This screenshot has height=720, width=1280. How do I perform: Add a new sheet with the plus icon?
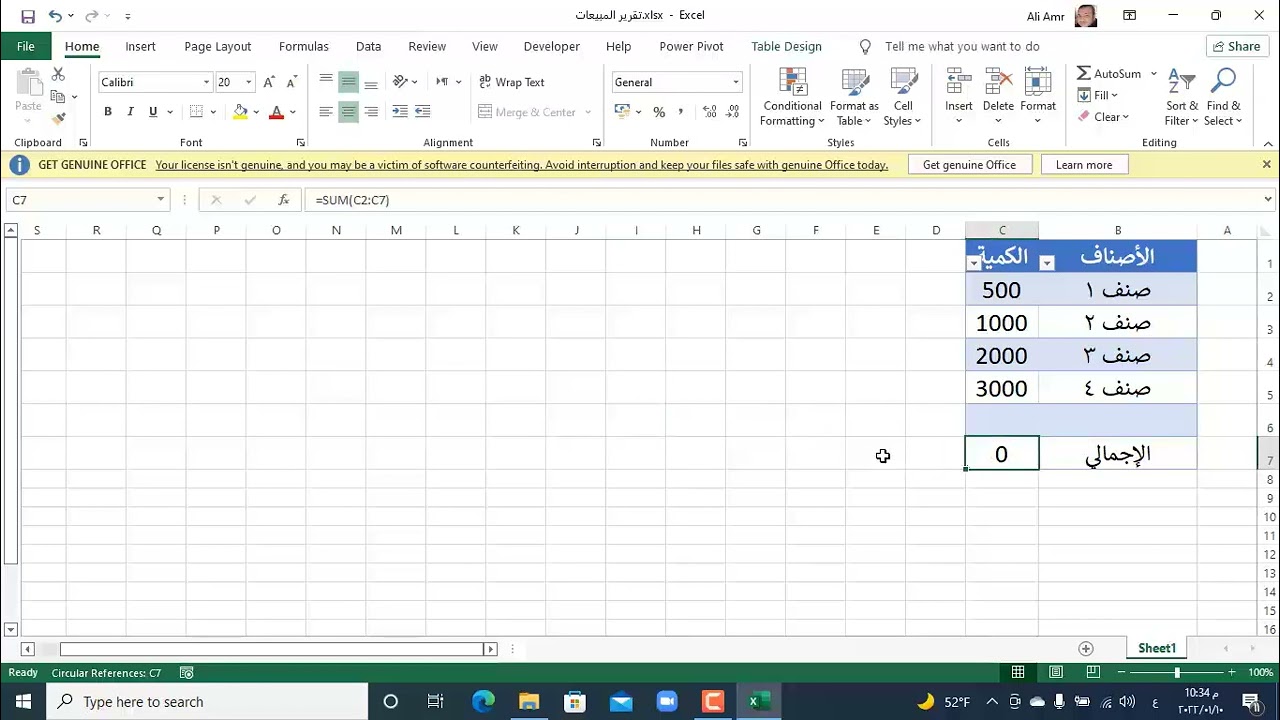[x=1086, y=649]
